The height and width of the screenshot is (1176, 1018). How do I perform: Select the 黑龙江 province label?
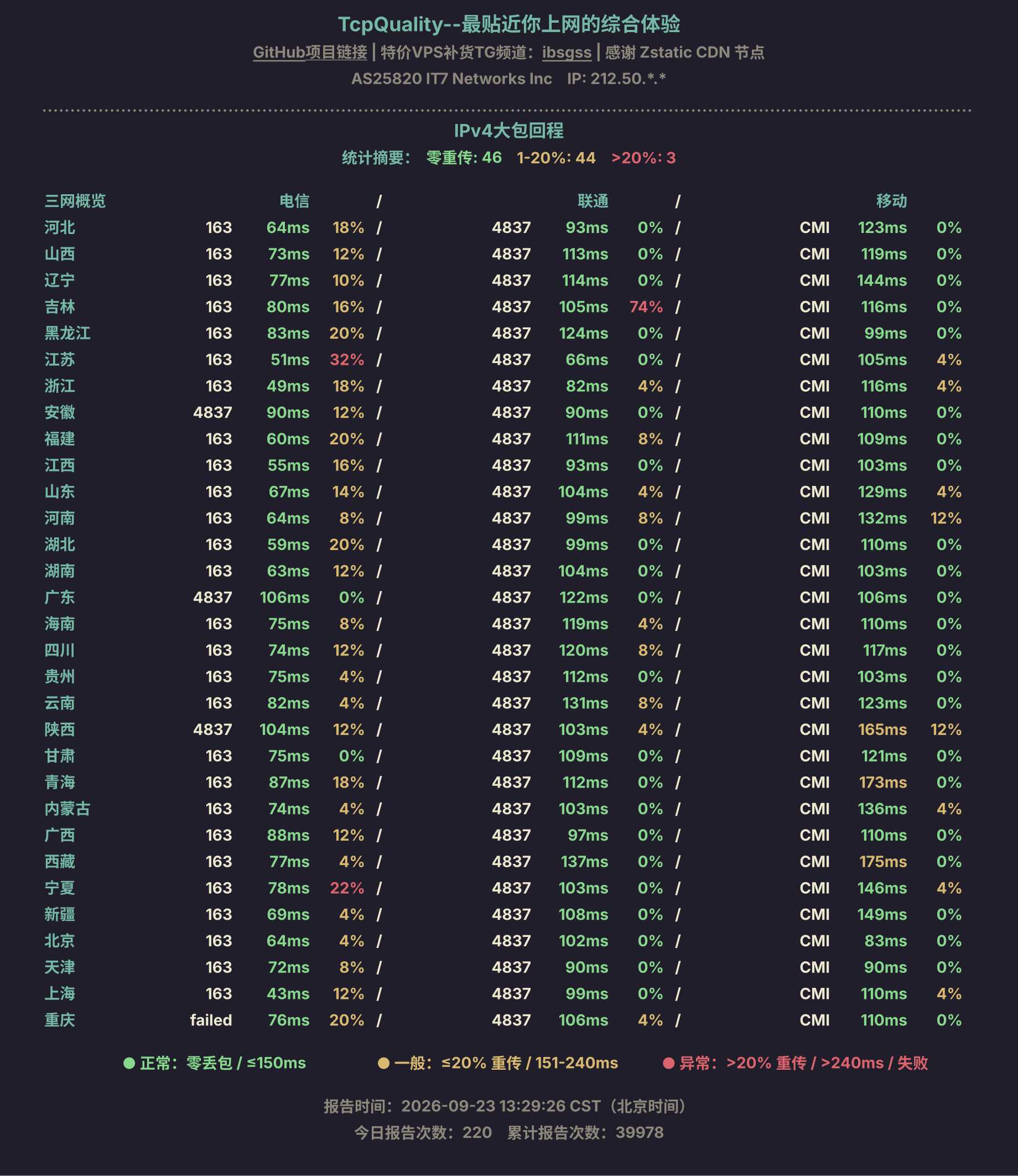[x=67, y=333]
